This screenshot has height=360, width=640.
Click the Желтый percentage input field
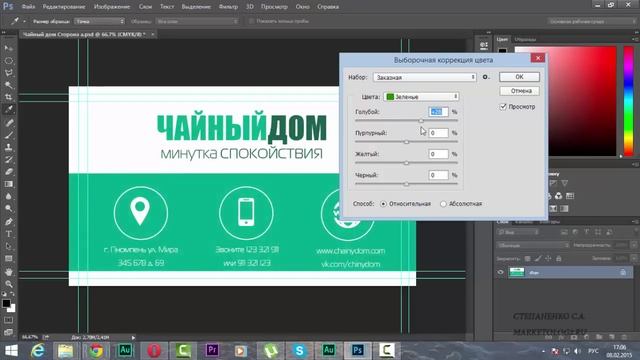(x=438, y=154)
